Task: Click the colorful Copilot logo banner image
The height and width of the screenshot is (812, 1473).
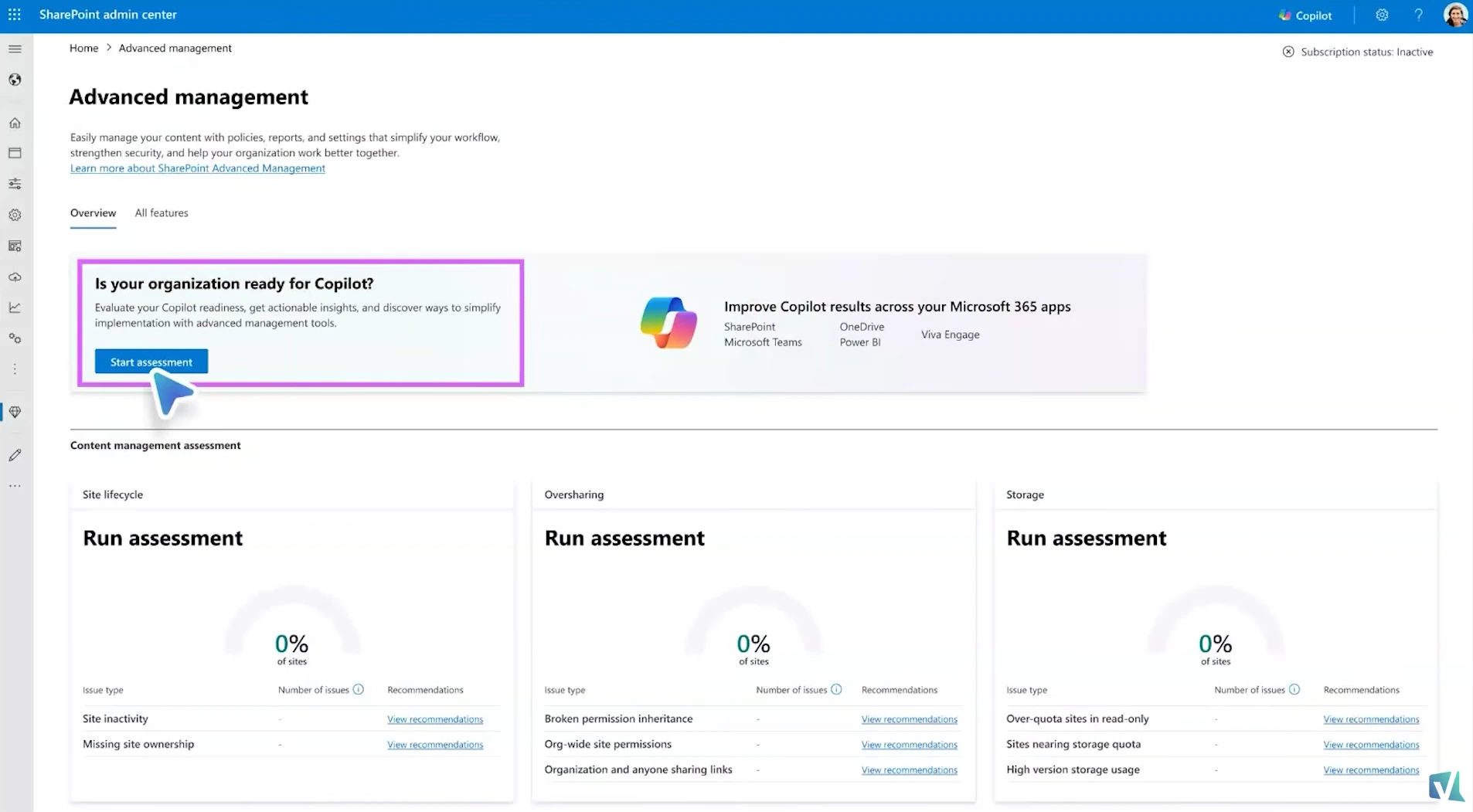Action: point(668,323)
